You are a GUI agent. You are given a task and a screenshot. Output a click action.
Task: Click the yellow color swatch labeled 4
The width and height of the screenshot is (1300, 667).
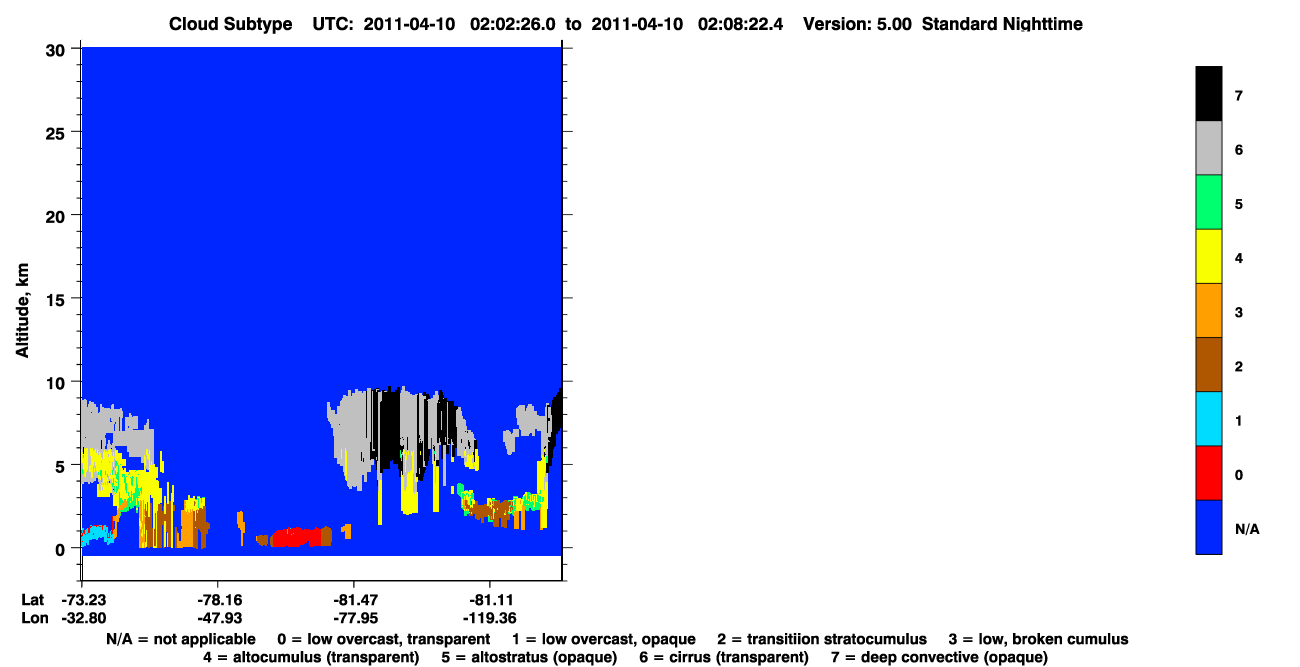tap(1208, 256)
